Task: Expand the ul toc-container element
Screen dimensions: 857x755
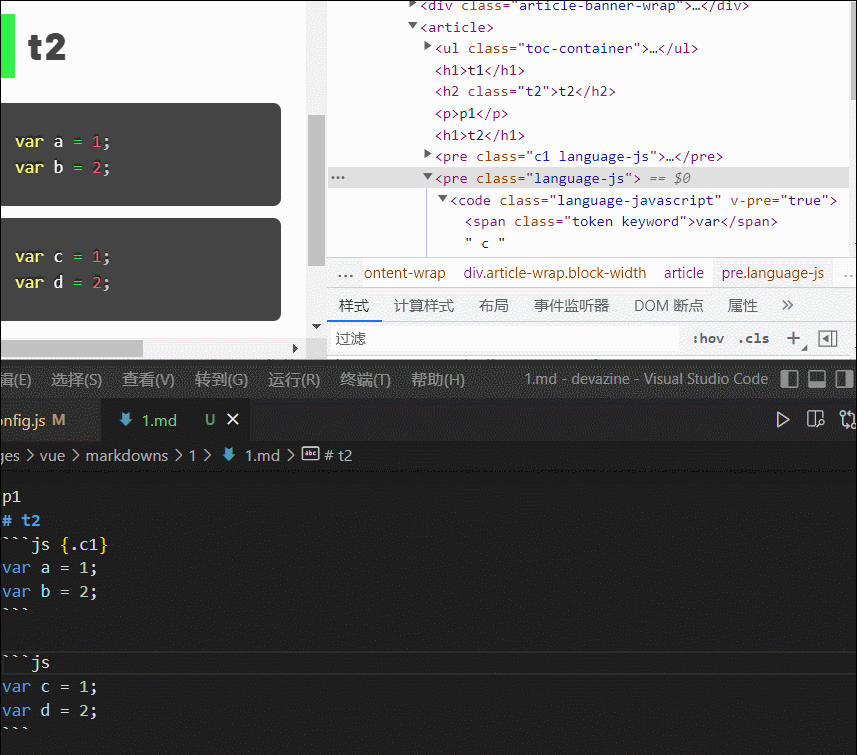Action: coord(428,46)
